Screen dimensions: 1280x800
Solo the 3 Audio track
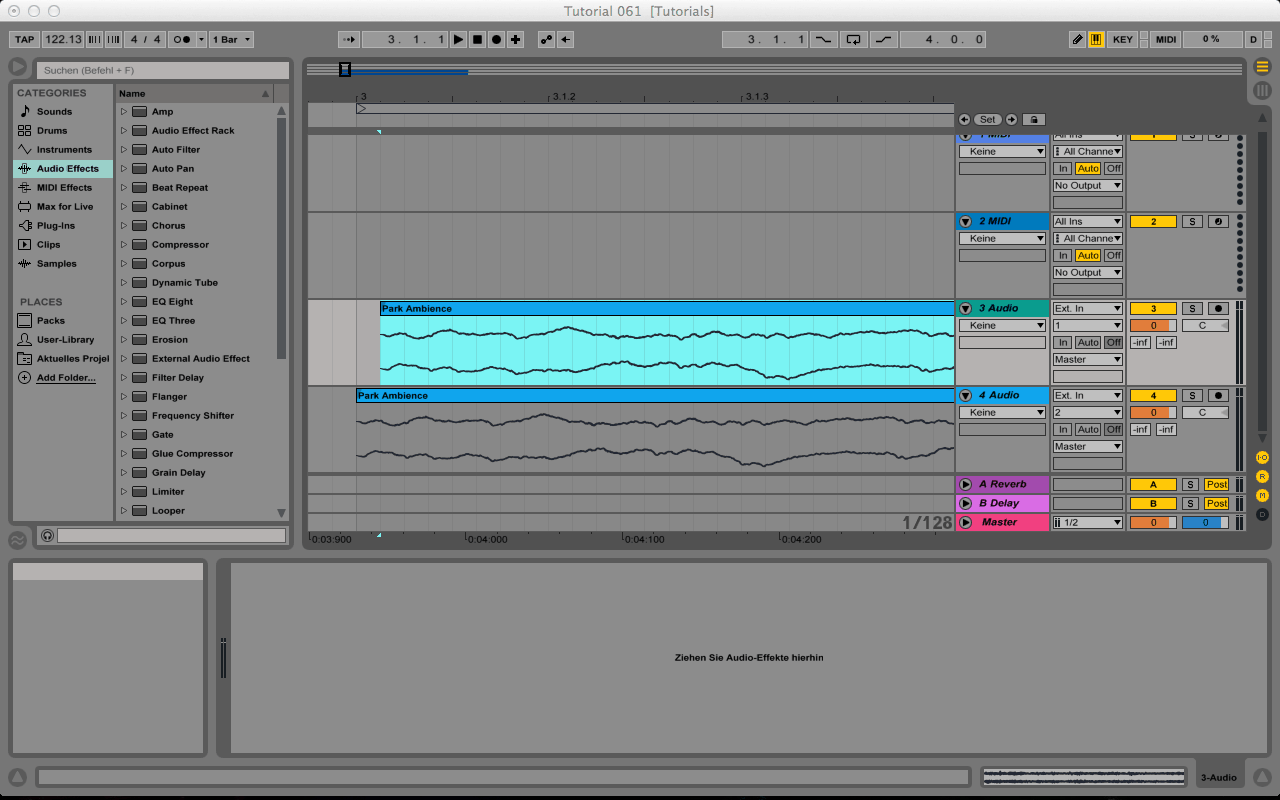pos(1192,309)
